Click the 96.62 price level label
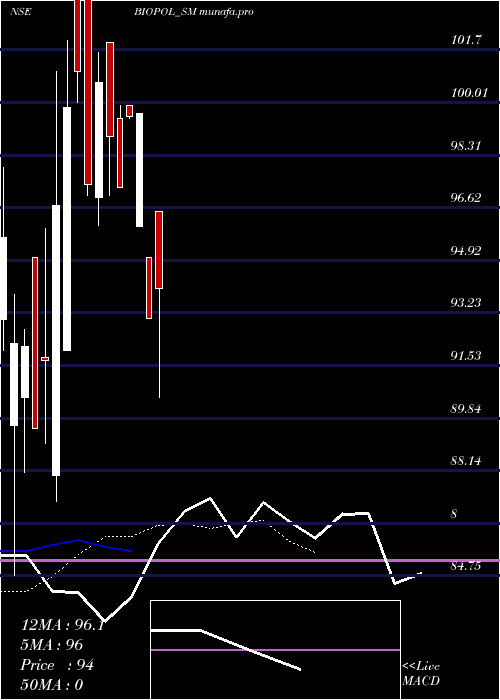Viewport: 500px width, 700px height. pyautogui.click(x=466, y=198)
